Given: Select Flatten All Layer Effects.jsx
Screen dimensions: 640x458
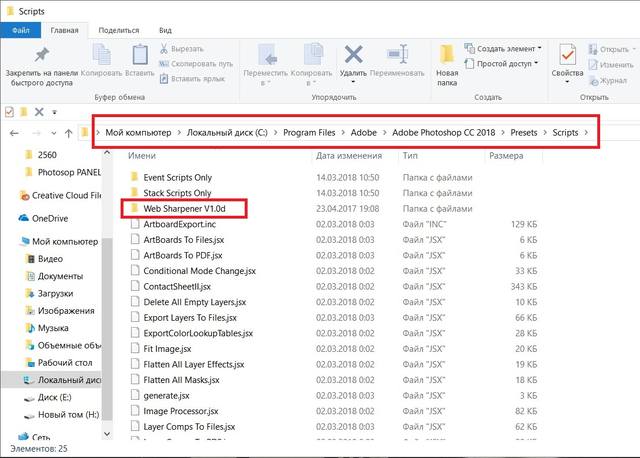Looking at the screenshot, I should click(x=194, y=365).
